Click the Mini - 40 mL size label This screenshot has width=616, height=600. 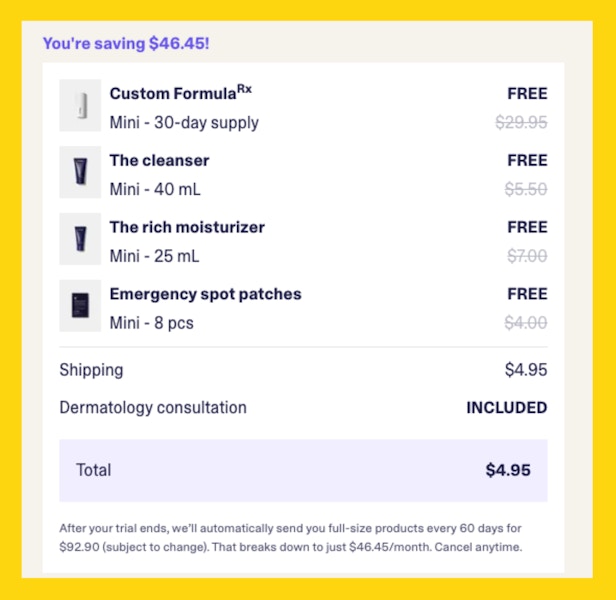[155, 189]
